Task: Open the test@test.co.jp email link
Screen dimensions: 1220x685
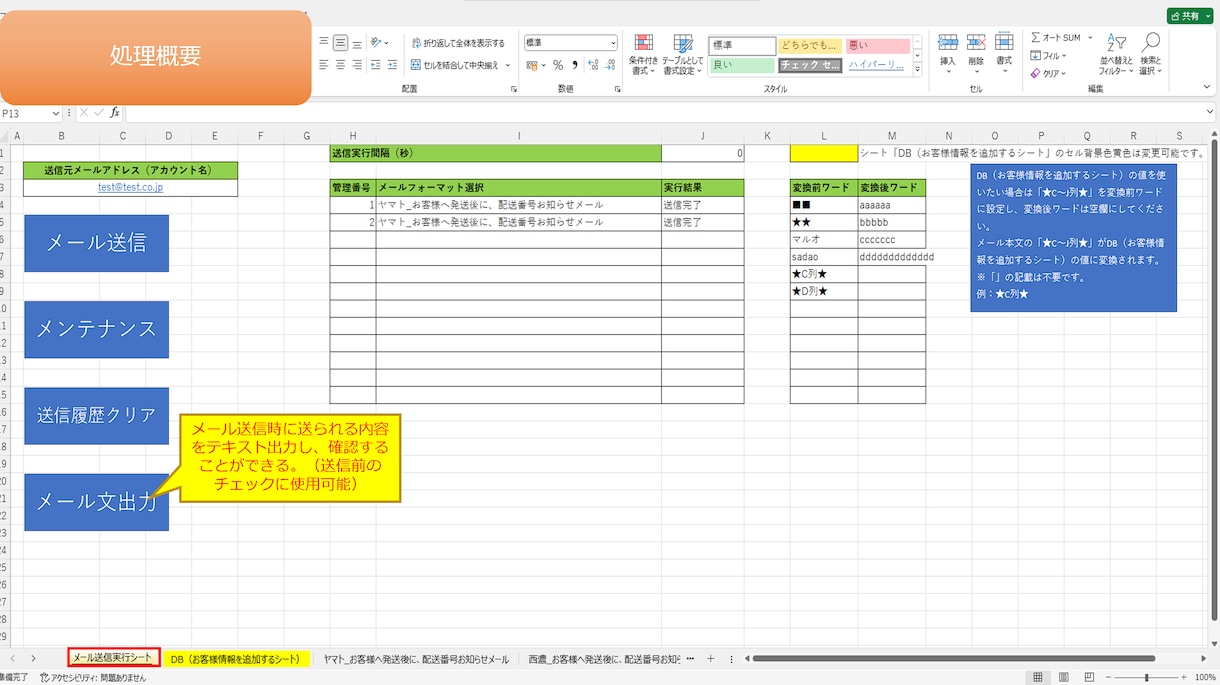Action: coord(130,187)
